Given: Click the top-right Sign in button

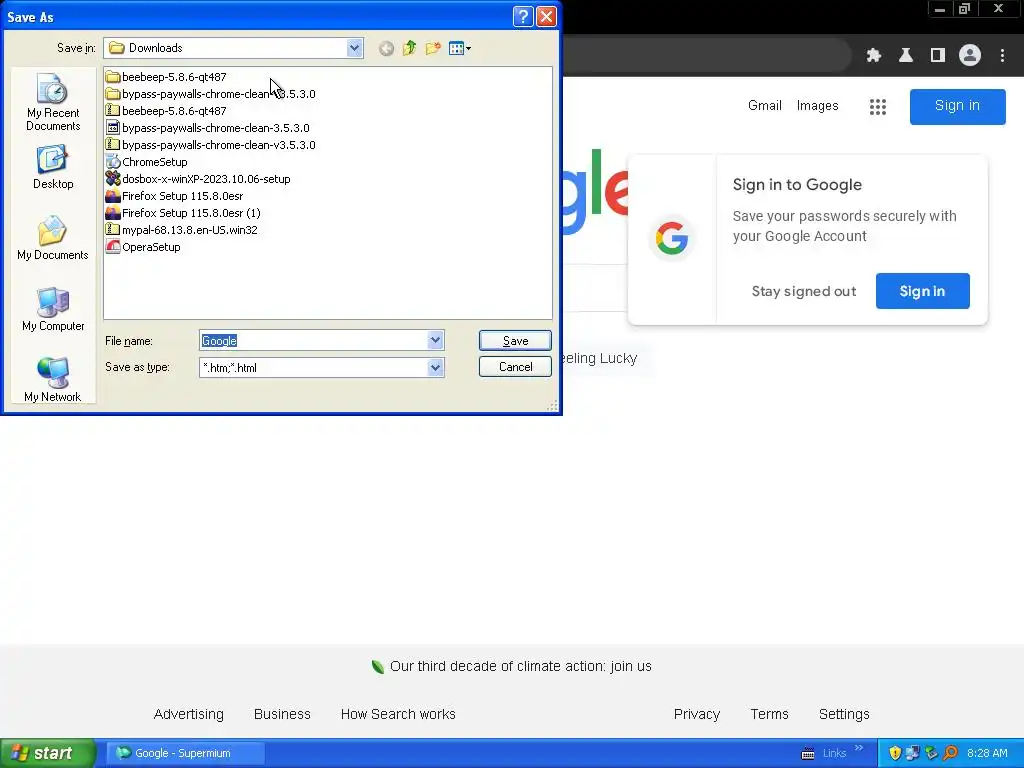Looking at the screenshot, I should (957, 106).
